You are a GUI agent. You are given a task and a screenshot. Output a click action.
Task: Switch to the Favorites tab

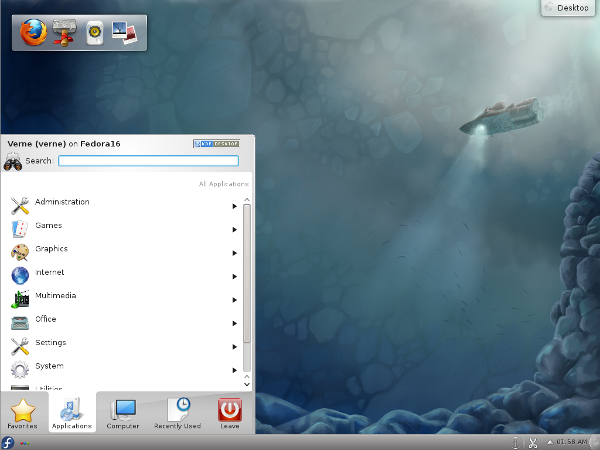click(x=23, y=412)
